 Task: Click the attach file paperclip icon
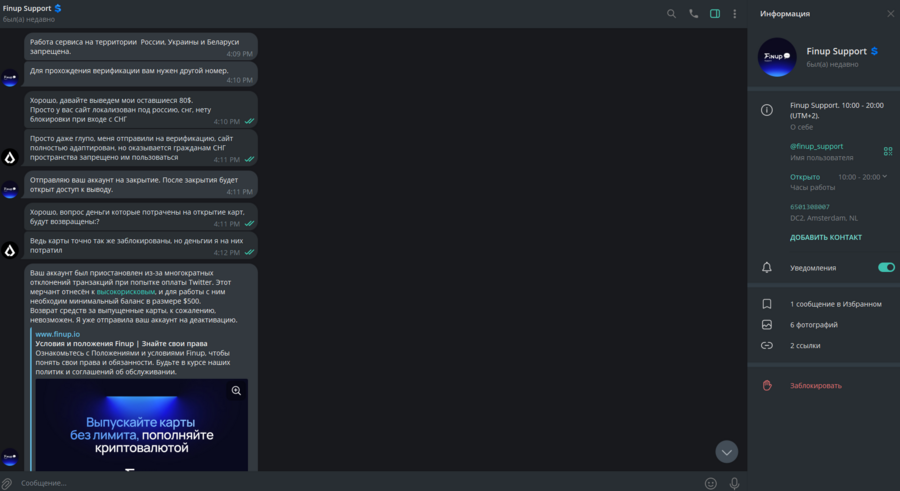tap(6, 484)
